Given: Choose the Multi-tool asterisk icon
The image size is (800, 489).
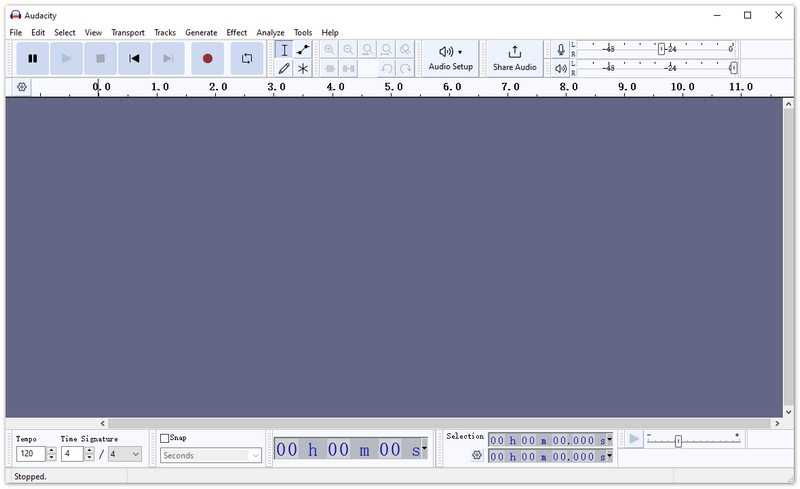Looking at the screenshot, I should point(303,68).
